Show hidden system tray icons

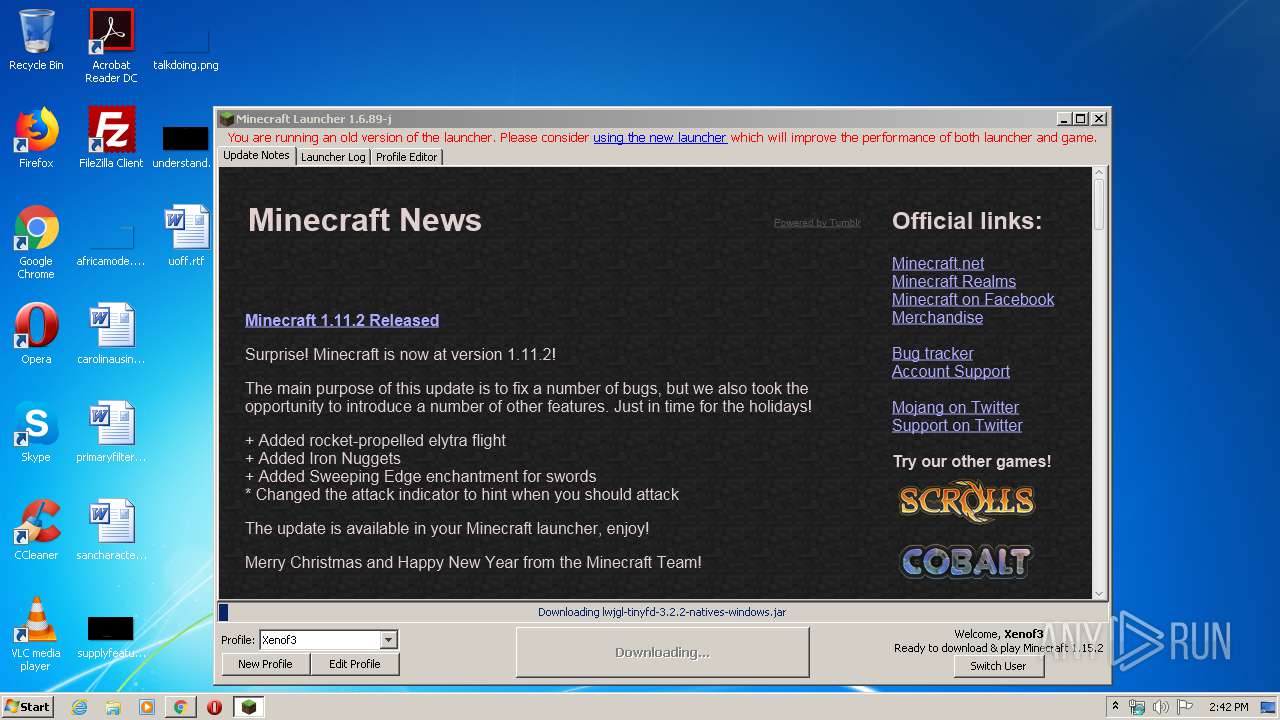1116,707
